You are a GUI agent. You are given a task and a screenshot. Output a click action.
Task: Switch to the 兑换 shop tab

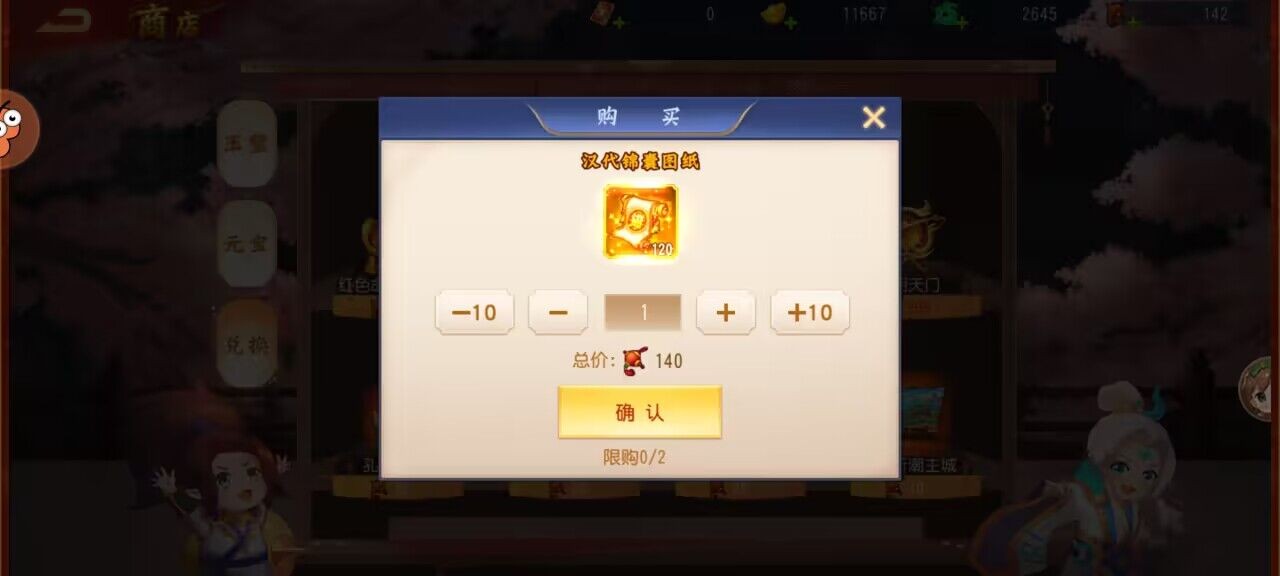pos(246,343)
